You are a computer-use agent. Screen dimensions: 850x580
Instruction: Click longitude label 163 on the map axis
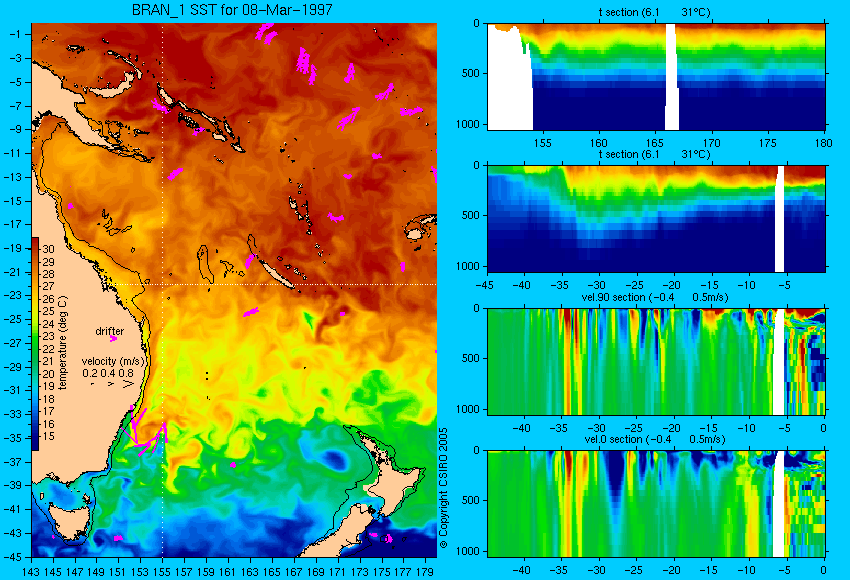[249, 571]
